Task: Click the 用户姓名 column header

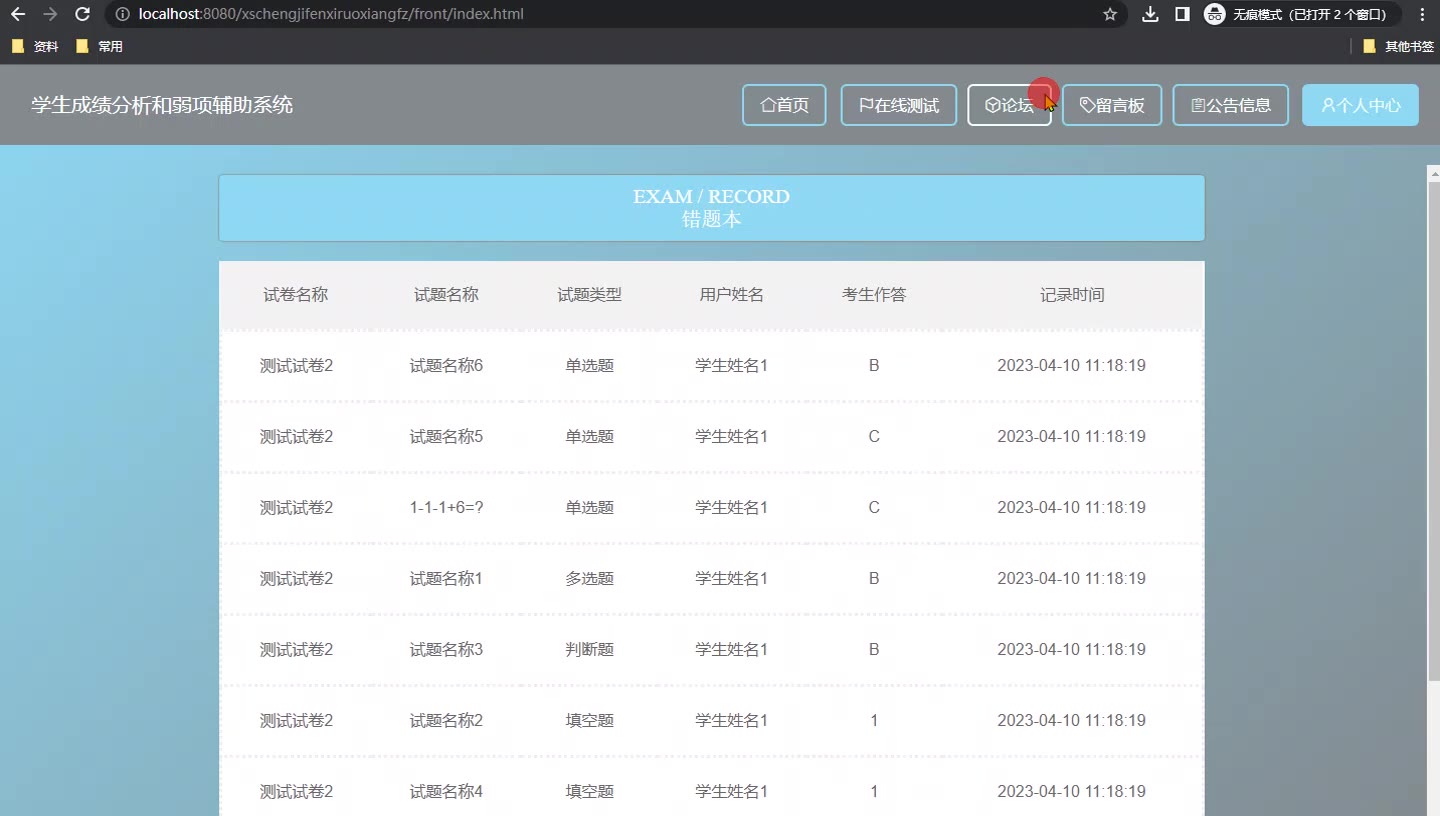Action: coord(731,295)
